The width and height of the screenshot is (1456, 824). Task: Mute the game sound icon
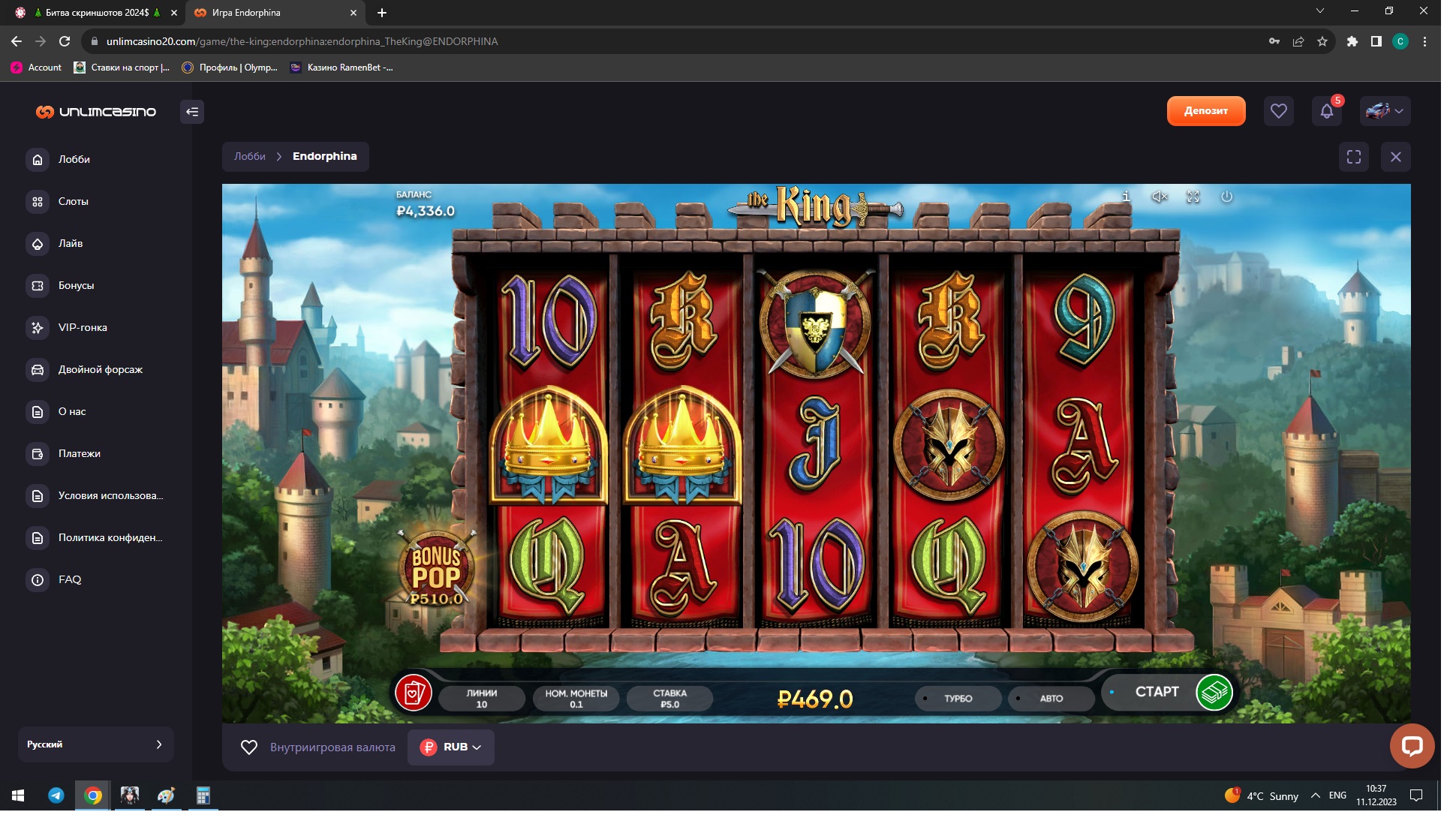click(x=1159, y=197)
